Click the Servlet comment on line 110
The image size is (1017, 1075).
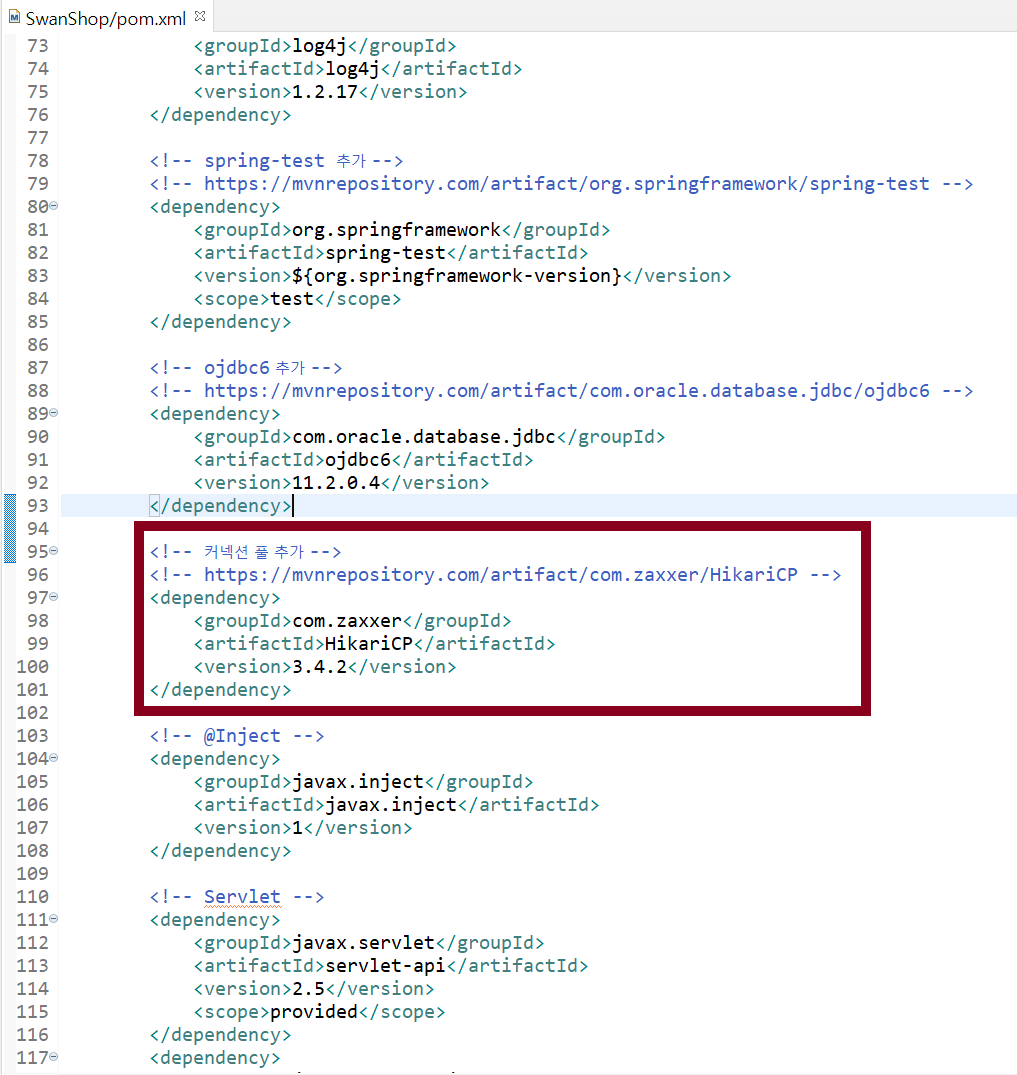[x=237, y=897]
